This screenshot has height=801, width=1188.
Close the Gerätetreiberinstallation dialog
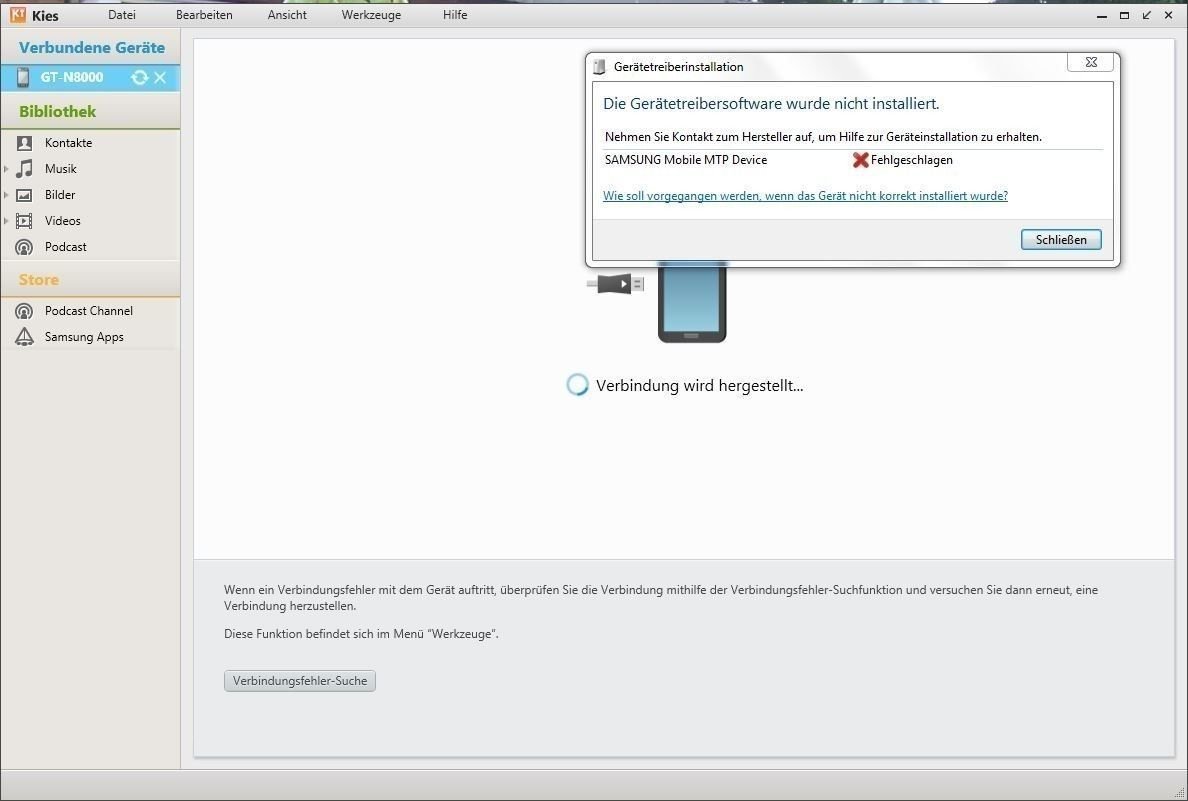click(x=1090, y=62)
